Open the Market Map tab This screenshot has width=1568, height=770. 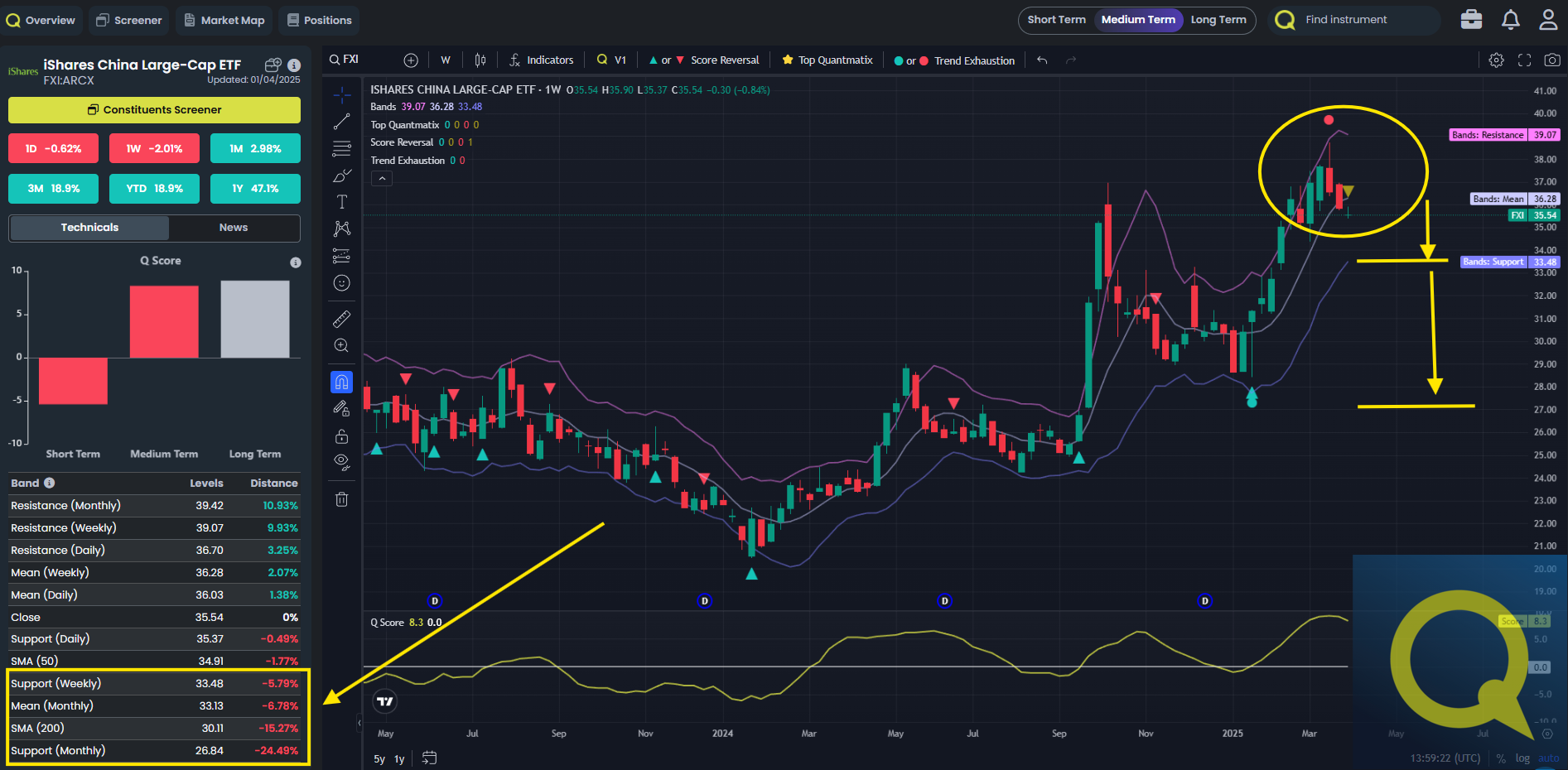point(224,20)
